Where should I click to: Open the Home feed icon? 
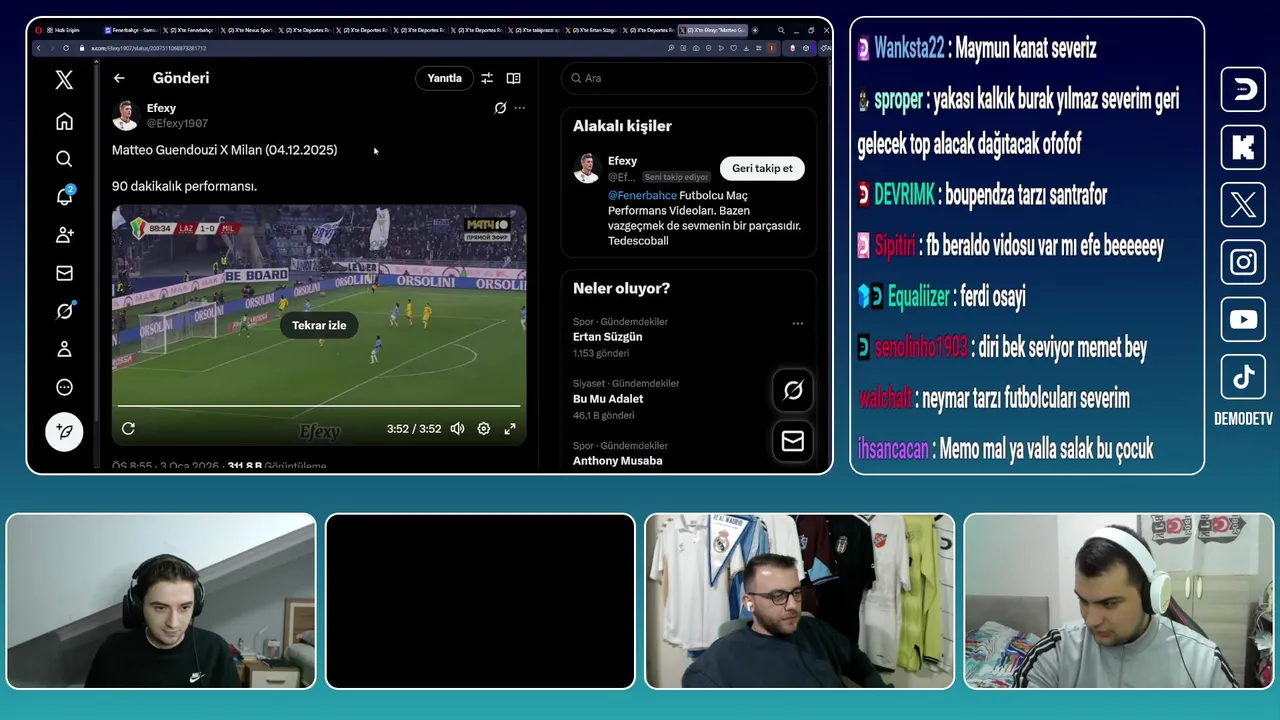64,121
